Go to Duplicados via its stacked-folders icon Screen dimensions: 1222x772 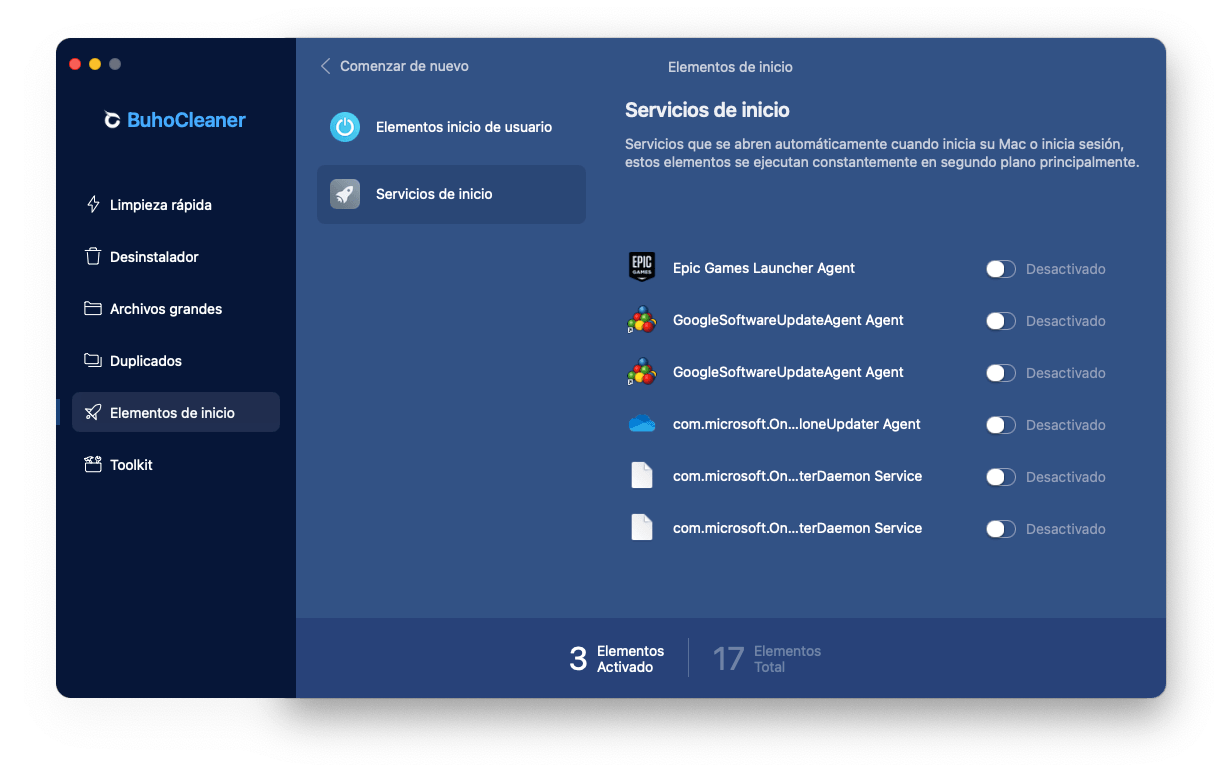[x=93, y=360]
